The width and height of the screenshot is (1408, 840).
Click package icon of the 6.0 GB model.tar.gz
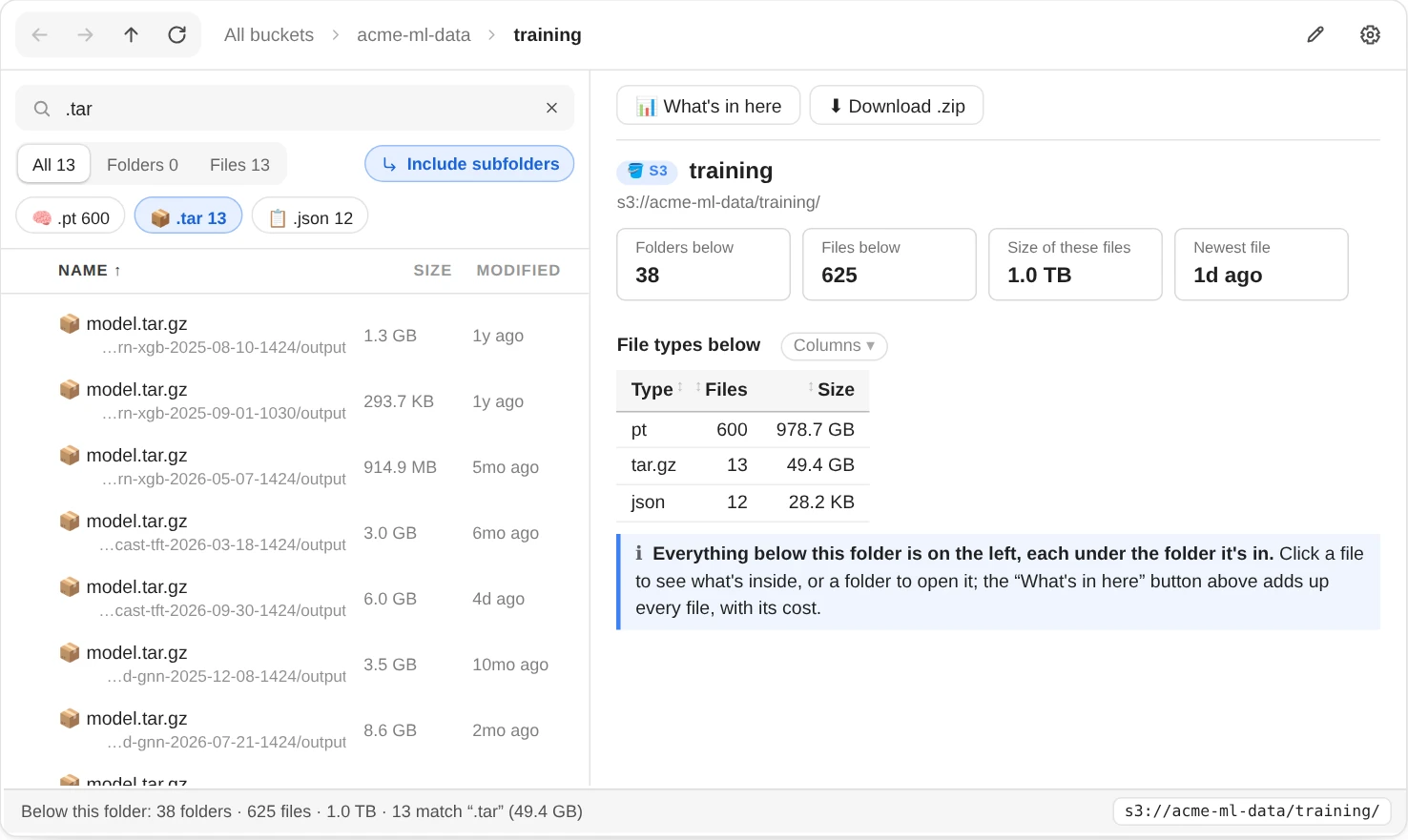click(70, 587)
